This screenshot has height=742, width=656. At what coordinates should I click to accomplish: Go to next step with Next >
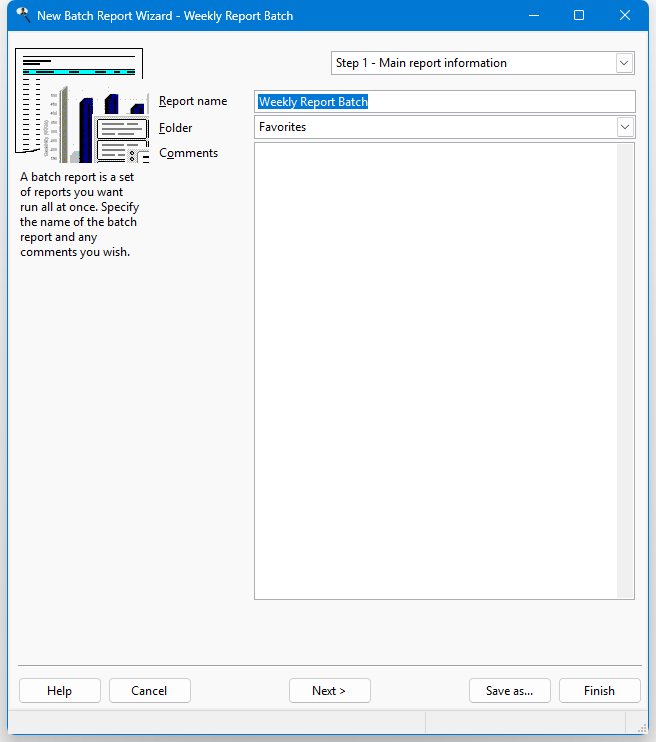click(329, 691)
